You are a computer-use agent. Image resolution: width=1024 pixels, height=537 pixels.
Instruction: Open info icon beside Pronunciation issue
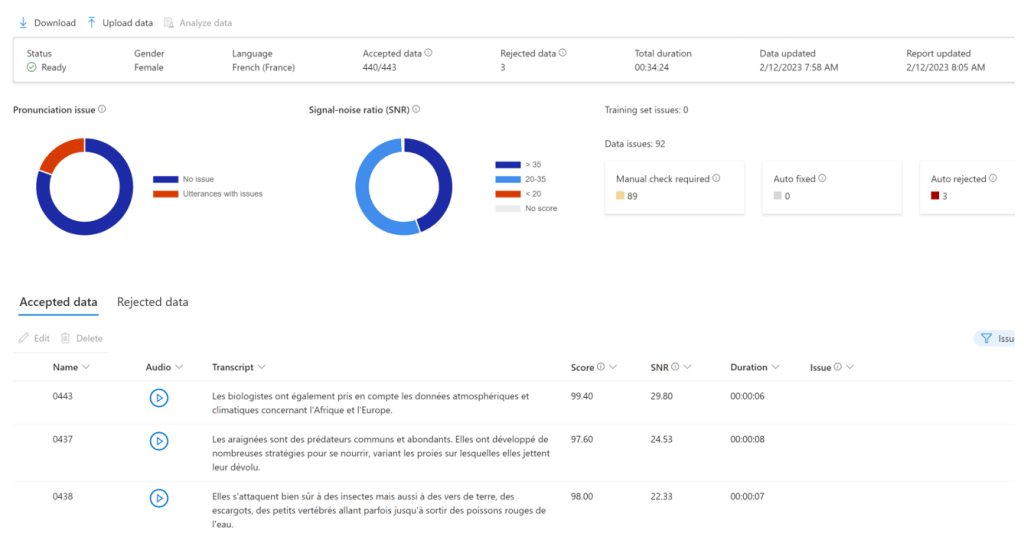[102, 110]
